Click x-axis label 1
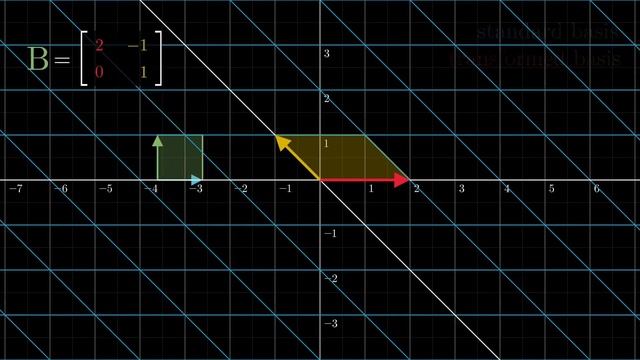This screenshot has height=360, width=640. click(x=371, y=189)
